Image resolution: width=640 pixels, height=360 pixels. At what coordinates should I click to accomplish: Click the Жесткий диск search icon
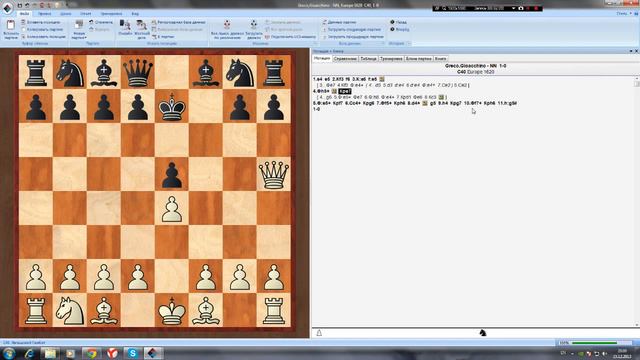[141, 29]
